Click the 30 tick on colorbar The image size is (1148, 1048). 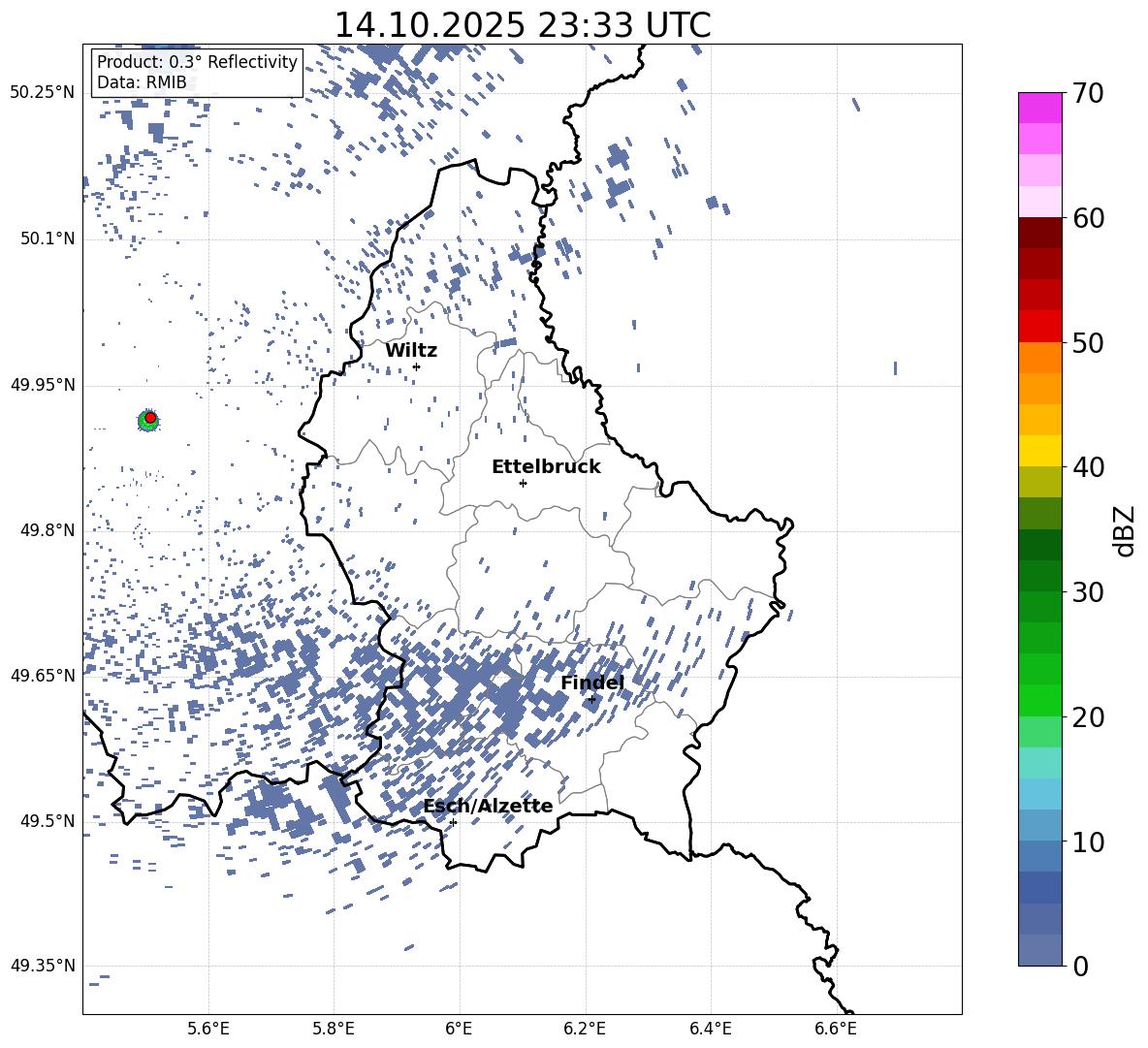[x=1088, y=592]
